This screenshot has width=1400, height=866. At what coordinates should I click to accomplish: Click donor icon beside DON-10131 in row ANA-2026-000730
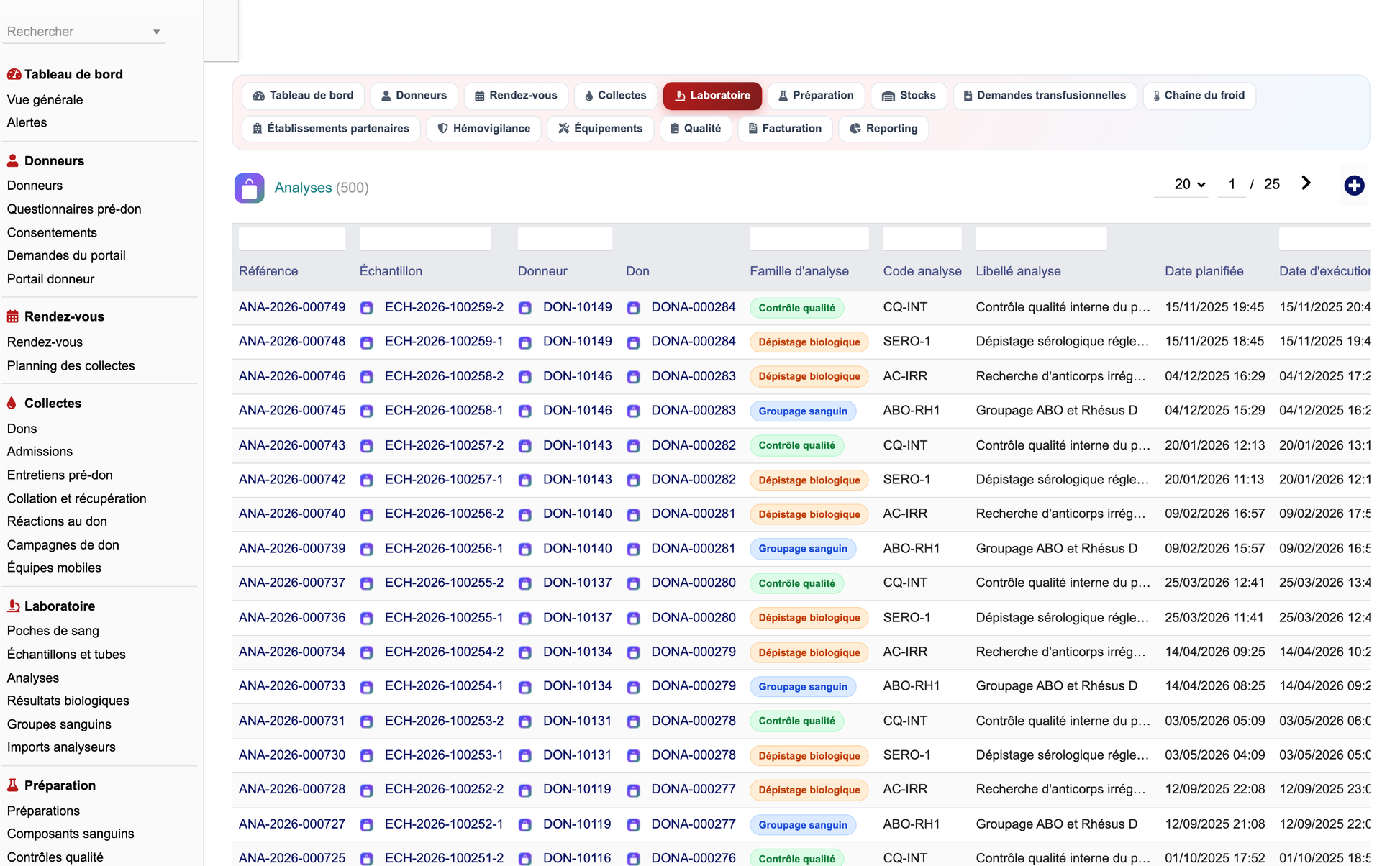[x=525, y=756]
